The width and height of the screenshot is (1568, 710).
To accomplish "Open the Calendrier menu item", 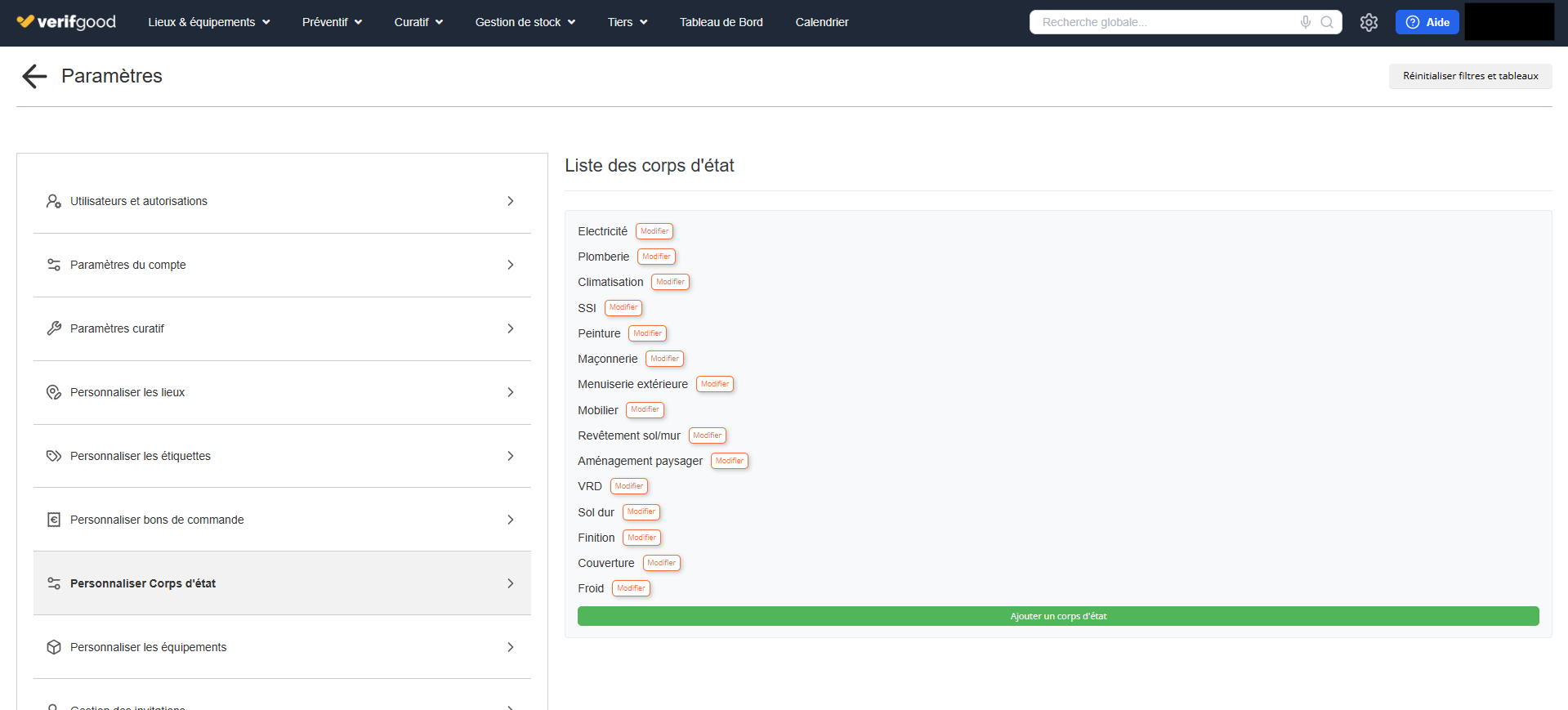I will (821, 22).
